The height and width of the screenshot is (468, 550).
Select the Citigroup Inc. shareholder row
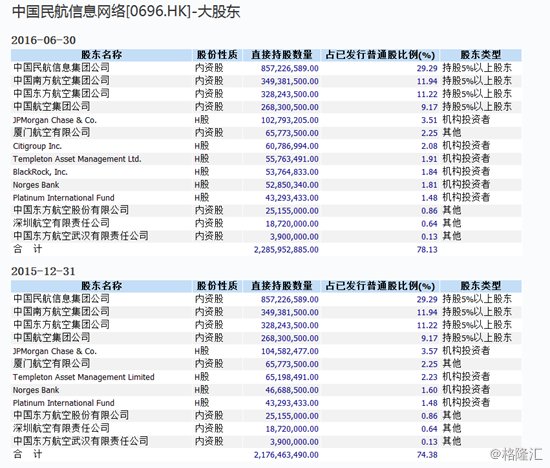pos(266,146)
